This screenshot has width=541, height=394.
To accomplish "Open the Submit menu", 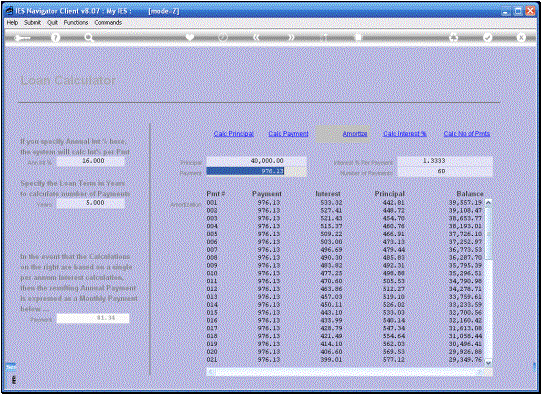I will 32,22.
